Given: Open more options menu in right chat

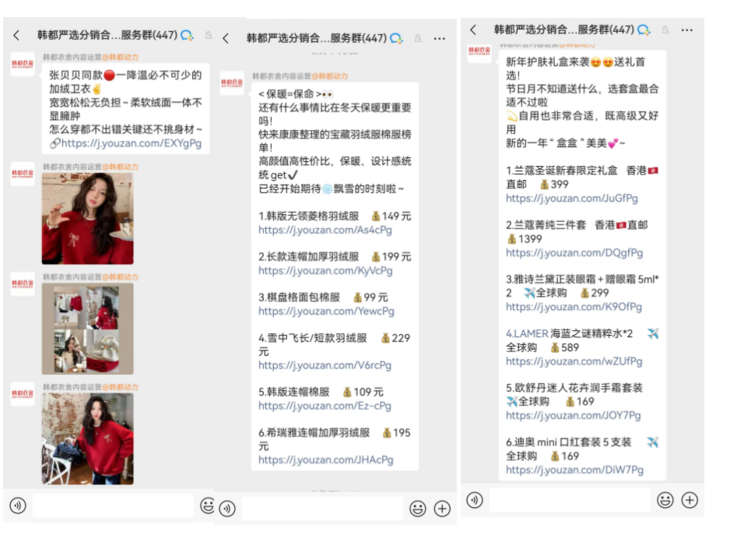Looking at the screenshot, I should coord(687,30).
